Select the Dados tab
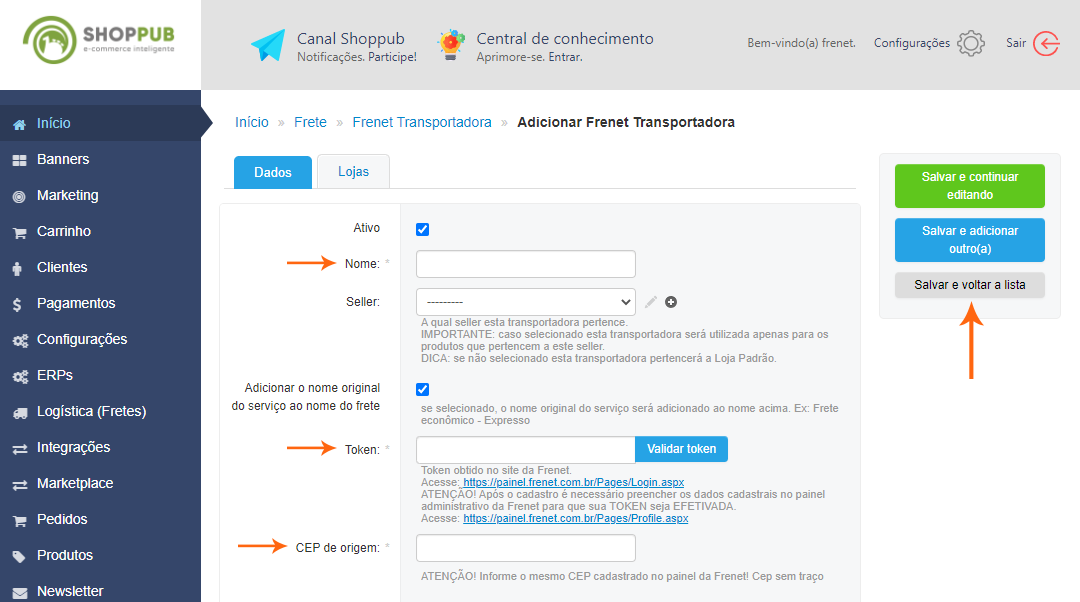 tap(272, 172)
